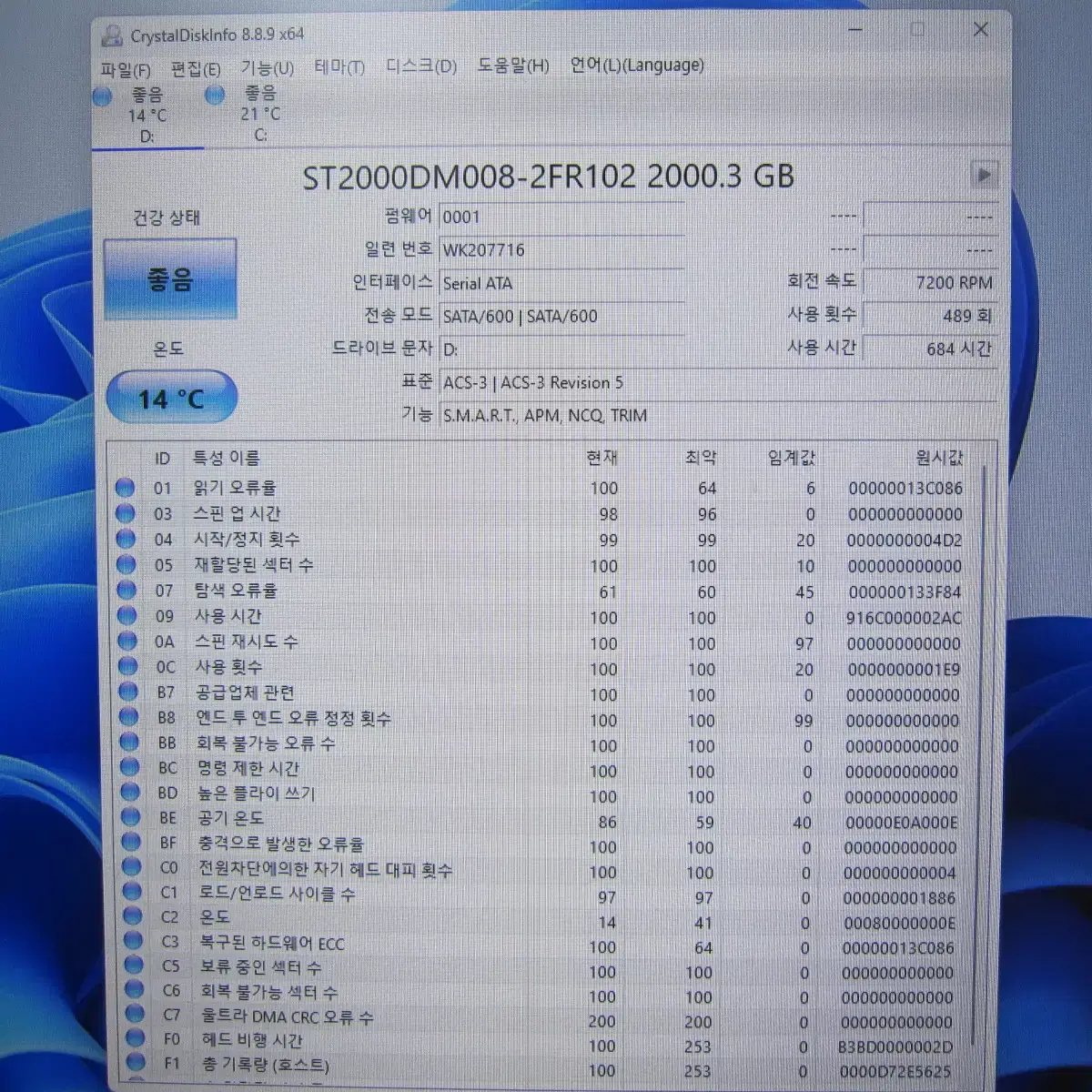1092x1092 pixels.
Task: Open the 언어(L)(Language) menu
Action: tap(637, 65)
